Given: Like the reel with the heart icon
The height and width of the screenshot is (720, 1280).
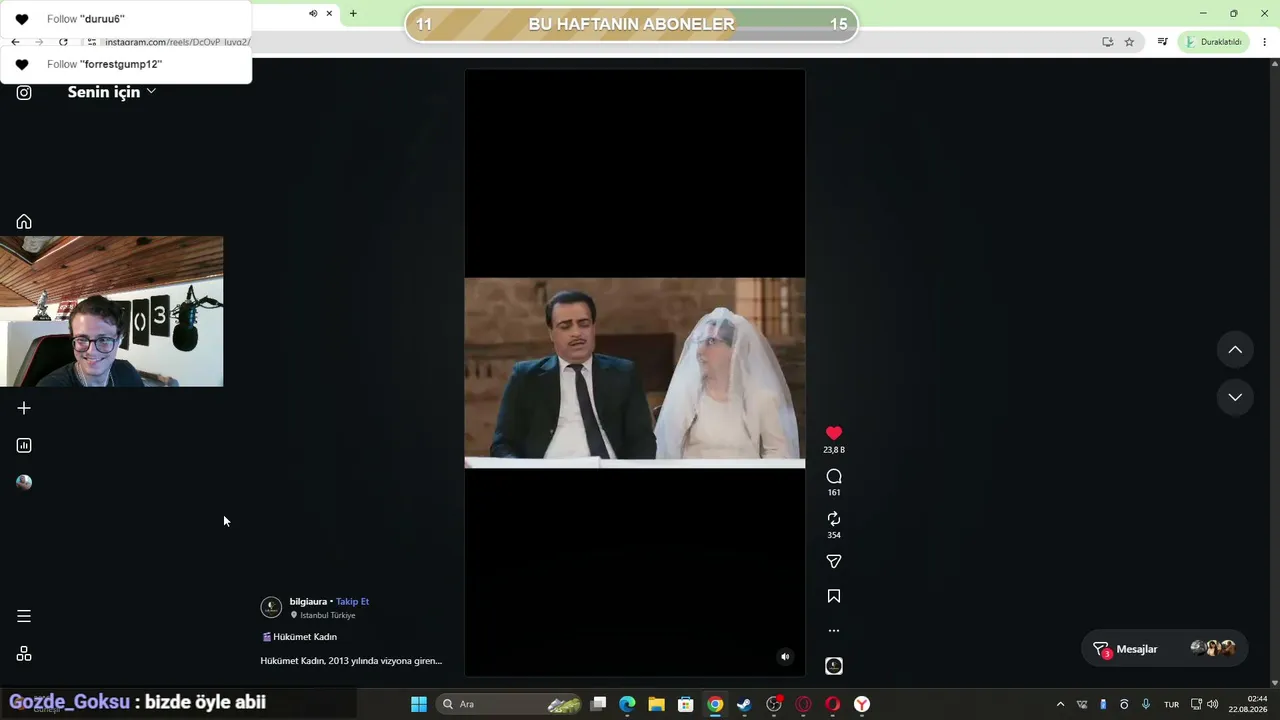Looking at the screenshot, I should [834, 433].
